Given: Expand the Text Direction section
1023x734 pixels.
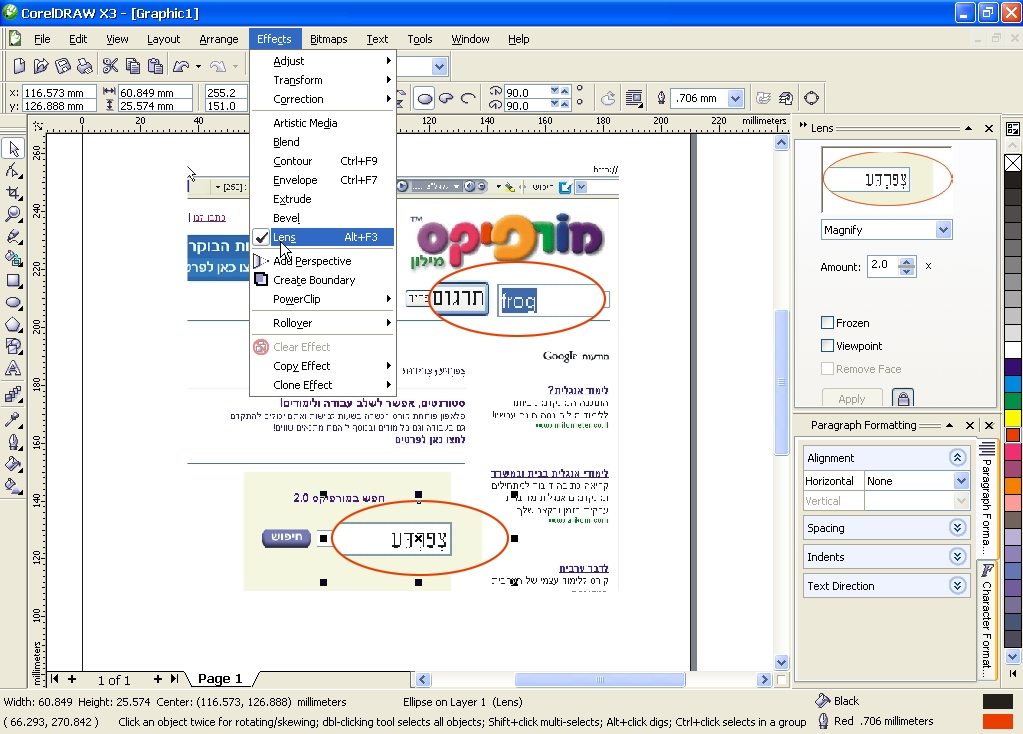Looking at the screenshot, I should point(957,586).
